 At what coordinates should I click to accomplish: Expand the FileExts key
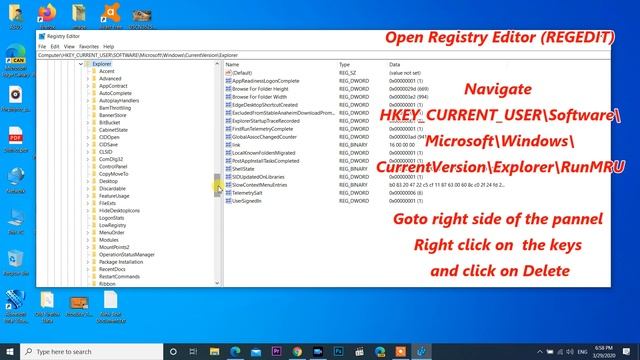click(x=88, y=203)
